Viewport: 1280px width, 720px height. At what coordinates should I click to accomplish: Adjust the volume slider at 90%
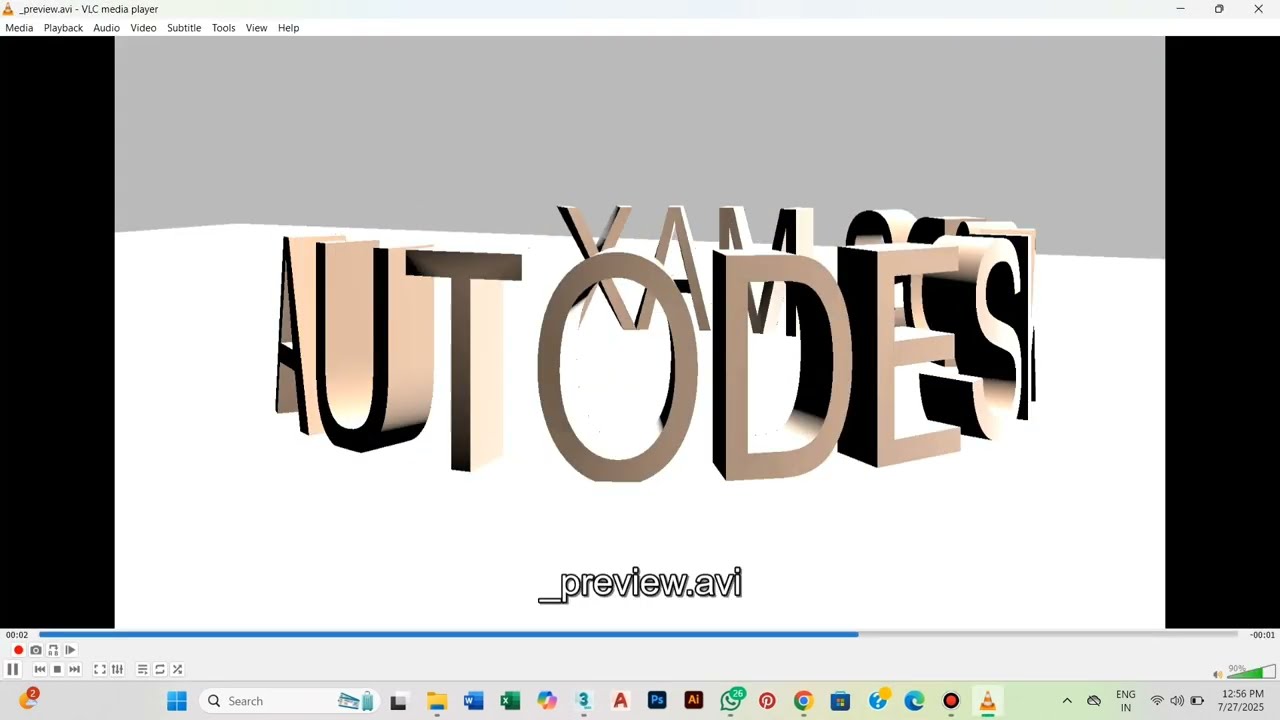point(1252,672)
